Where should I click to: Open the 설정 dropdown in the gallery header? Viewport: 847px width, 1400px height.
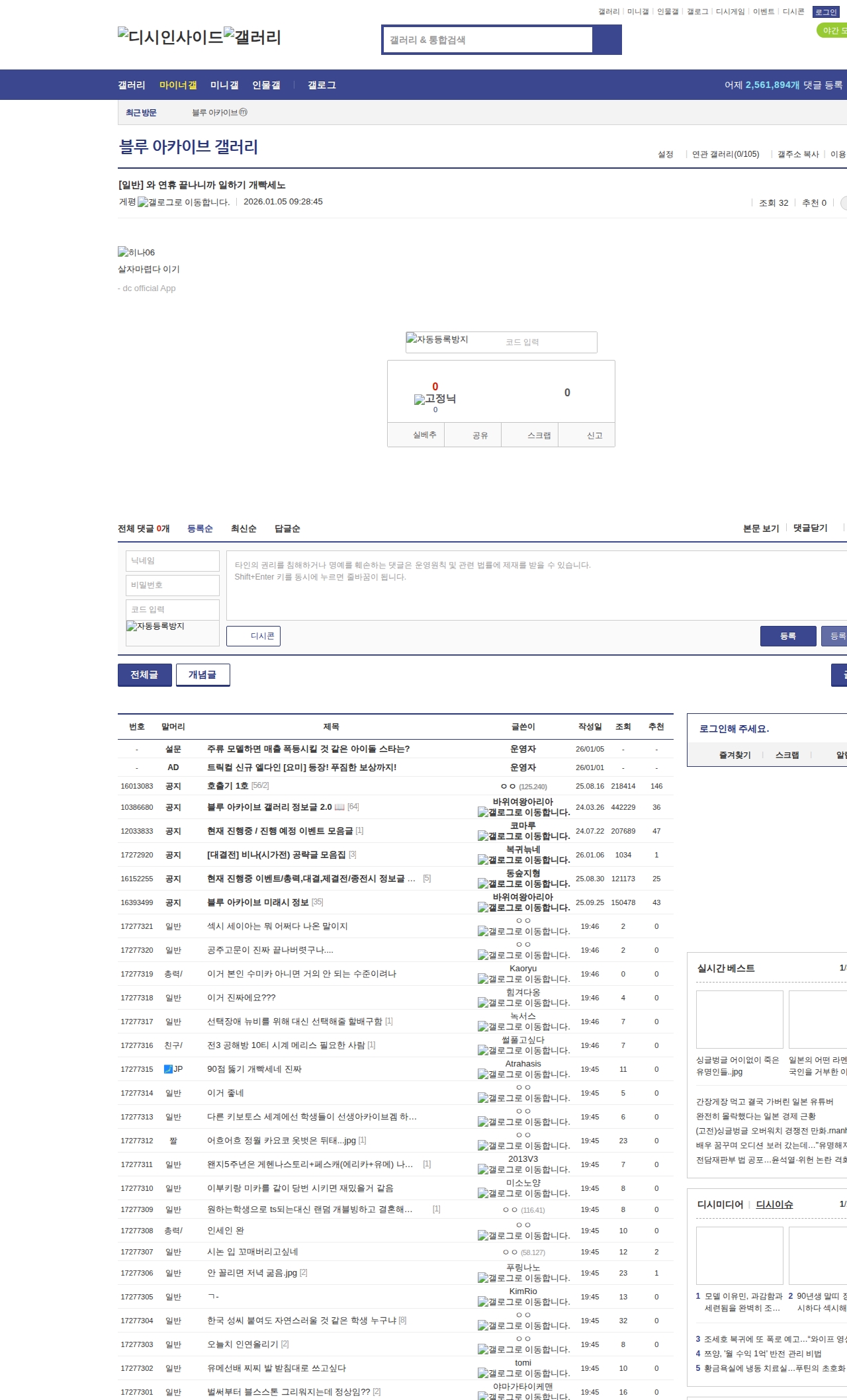pos(665,154)
